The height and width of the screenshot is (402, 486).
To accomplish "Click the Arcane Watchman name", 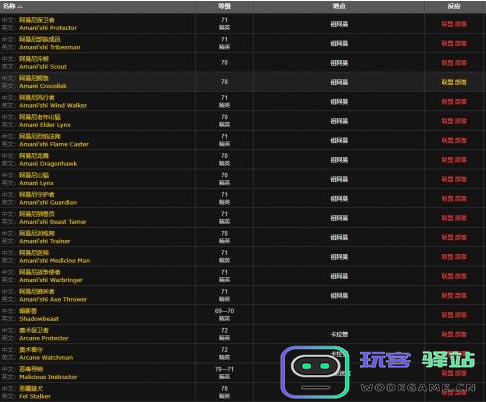I will click(x=46, y=358).
